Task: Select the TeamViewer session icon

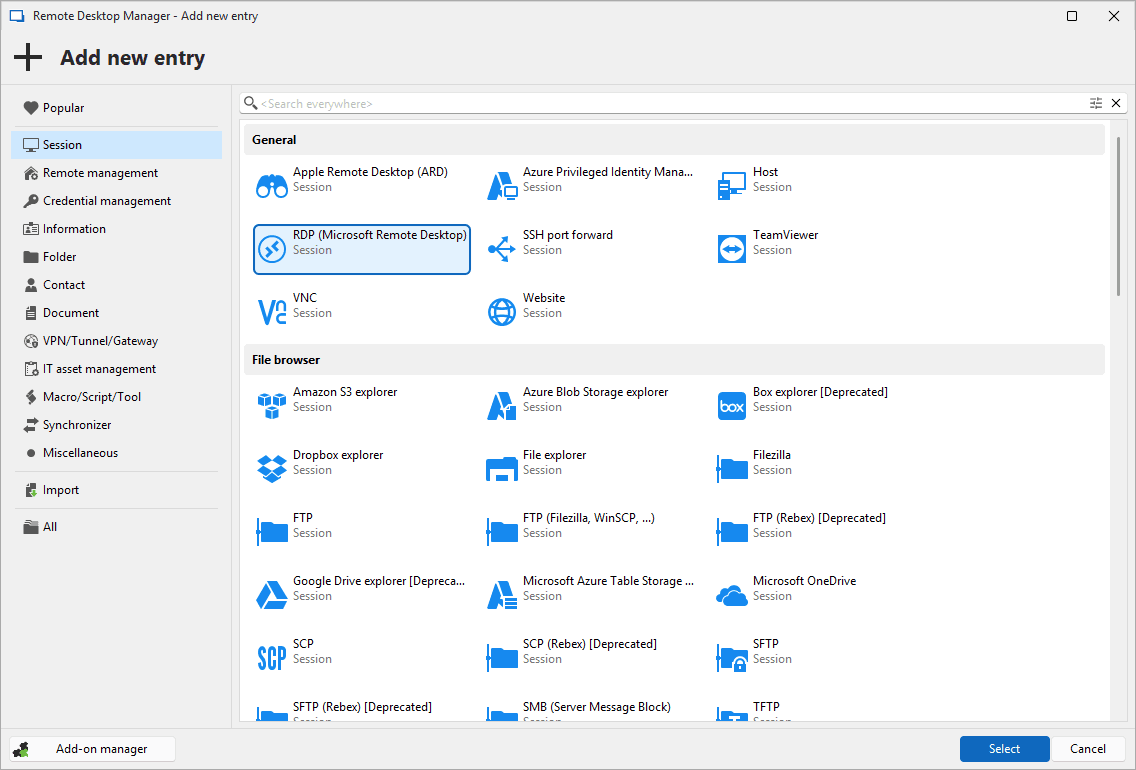Action: point(732,249)
